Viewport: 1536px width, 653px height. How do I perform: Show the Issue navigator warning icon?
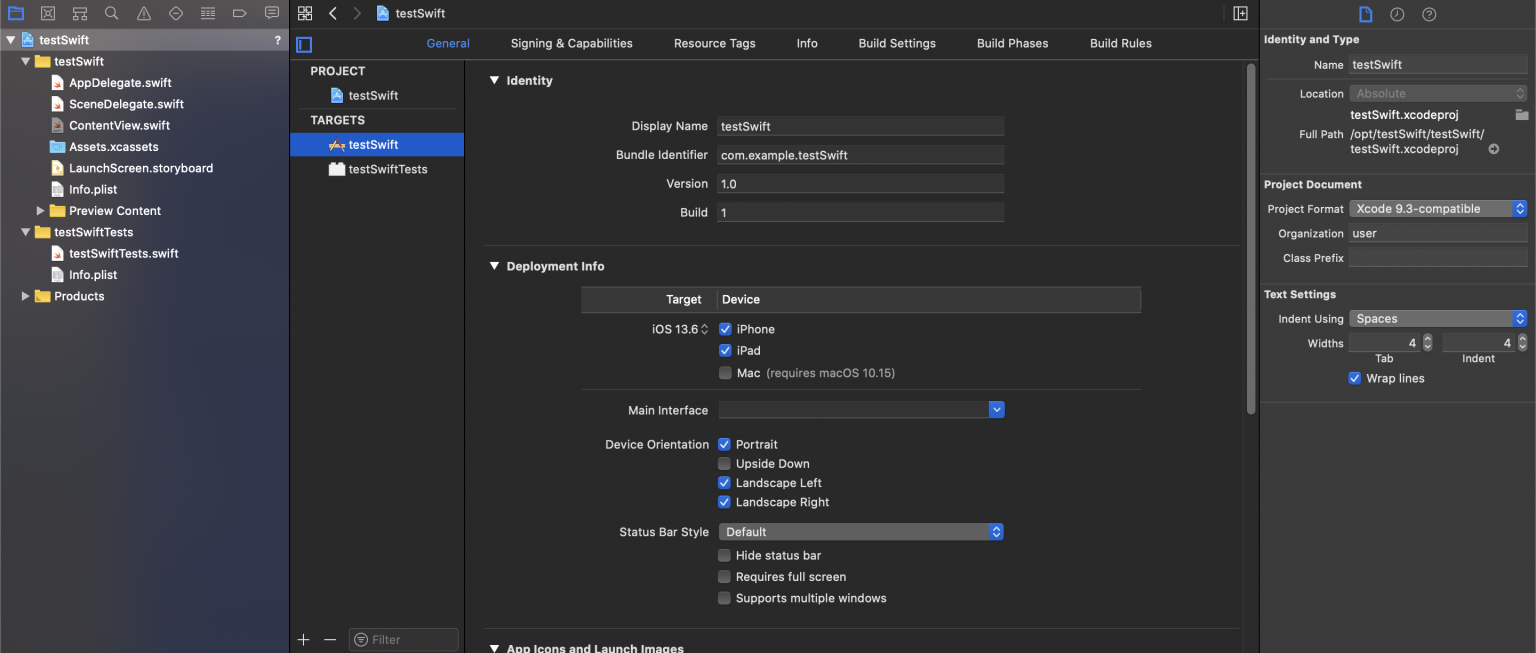[143, 13]
